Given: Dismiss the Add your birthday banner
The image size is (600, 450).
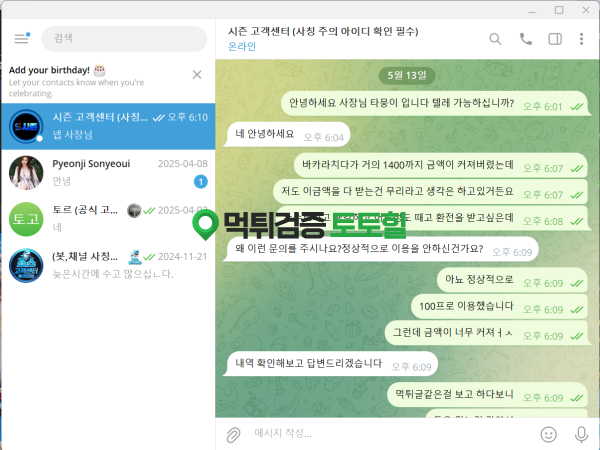Looking at the screenshot, I should point(197,74).
